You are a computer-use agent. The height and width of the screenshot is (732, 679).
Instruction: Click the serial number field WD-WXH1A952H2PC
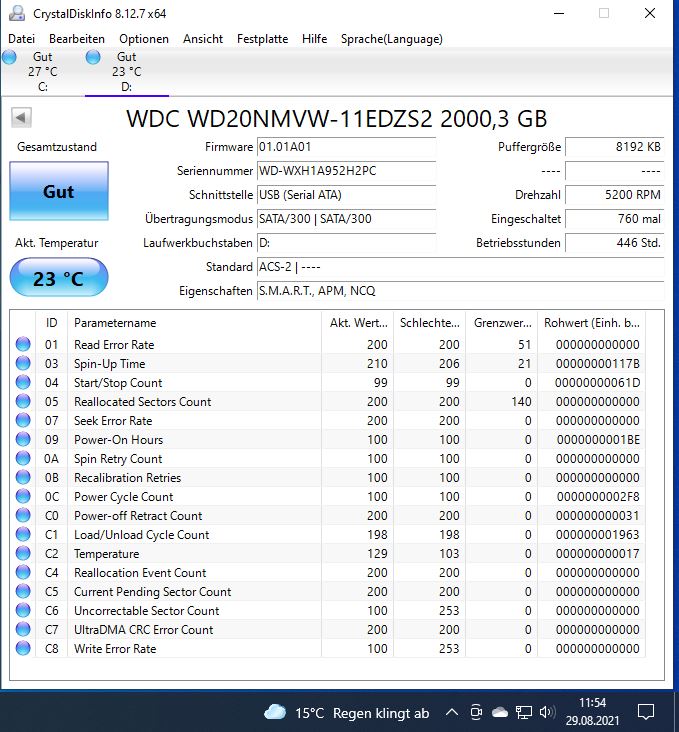tap(347, 171)
